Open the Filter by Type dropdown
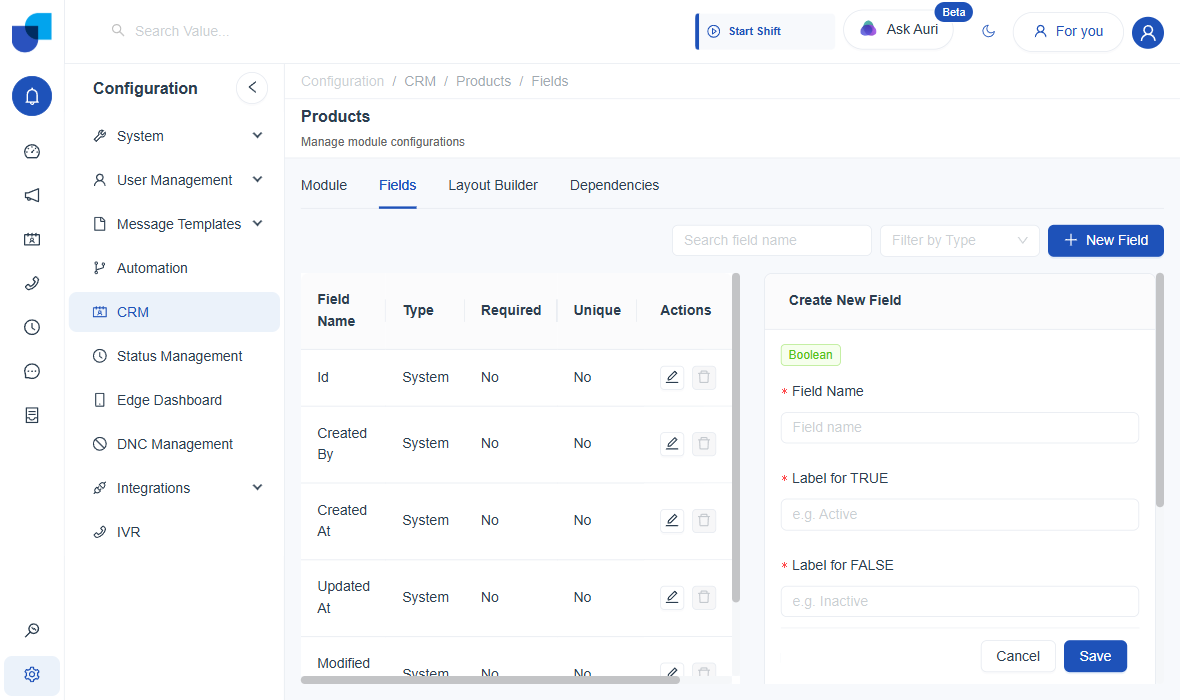 point(960,240)
